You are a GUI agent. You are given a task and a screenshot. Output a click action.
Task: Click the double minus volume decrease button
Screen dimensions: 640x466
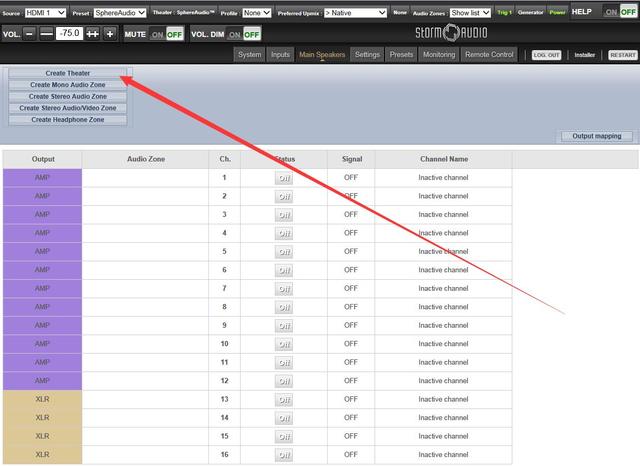pos(46,33)
